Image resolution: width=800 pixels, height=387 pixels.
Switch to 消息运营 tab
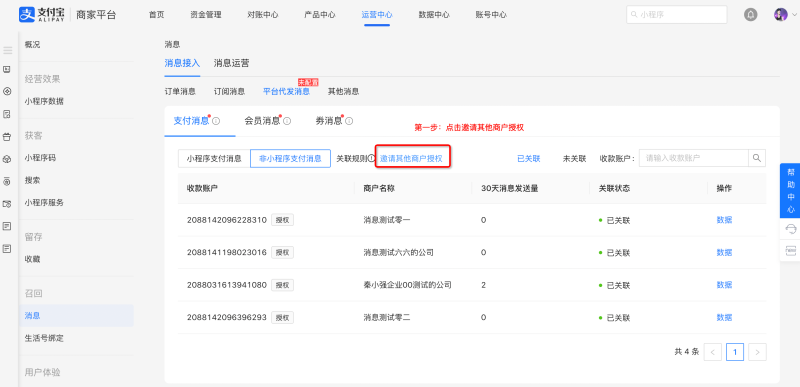(x=232, y=63)
